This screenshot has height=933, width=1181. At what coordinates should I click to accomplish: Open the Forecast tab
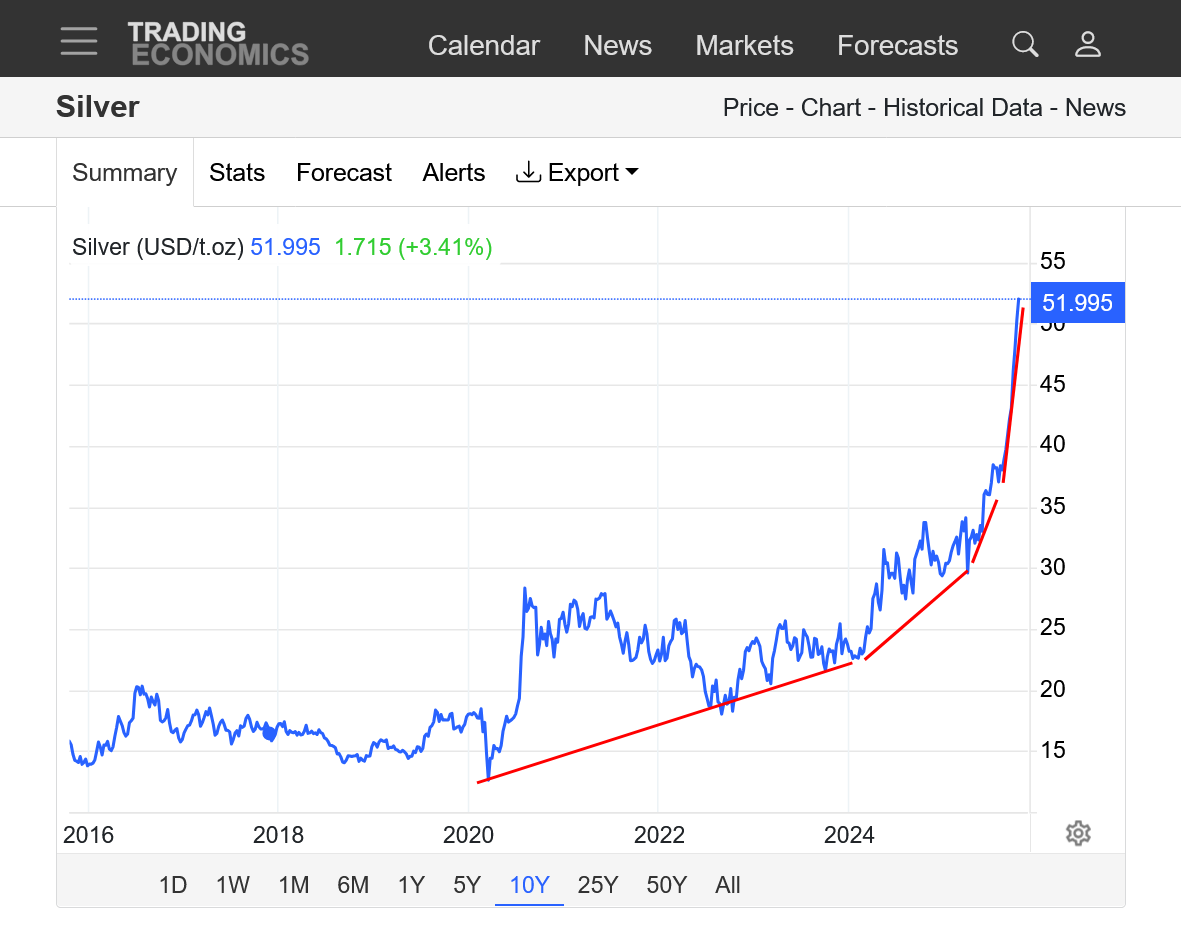[x=344, y=173]
